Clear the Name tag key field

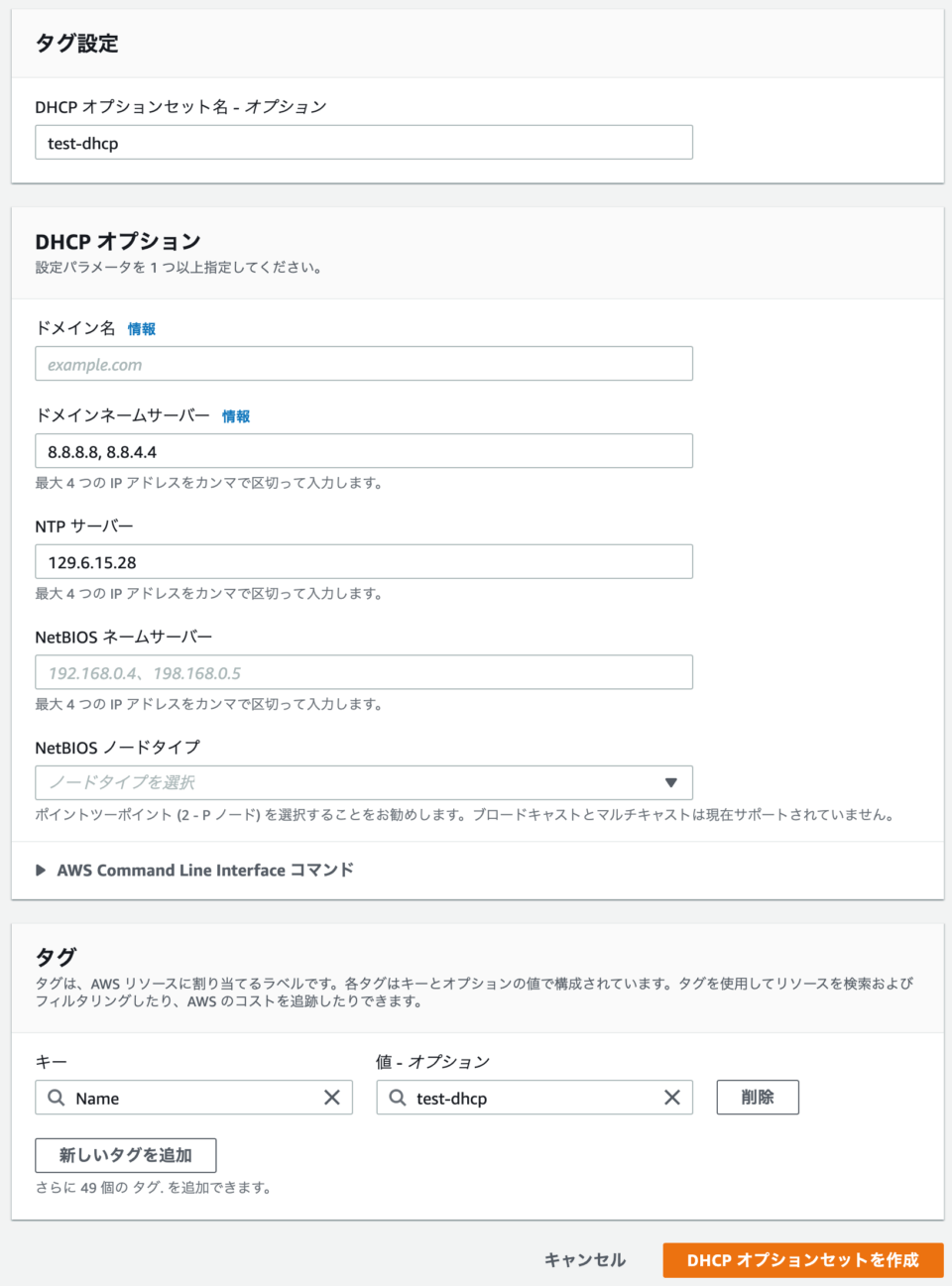point(332,1098)
